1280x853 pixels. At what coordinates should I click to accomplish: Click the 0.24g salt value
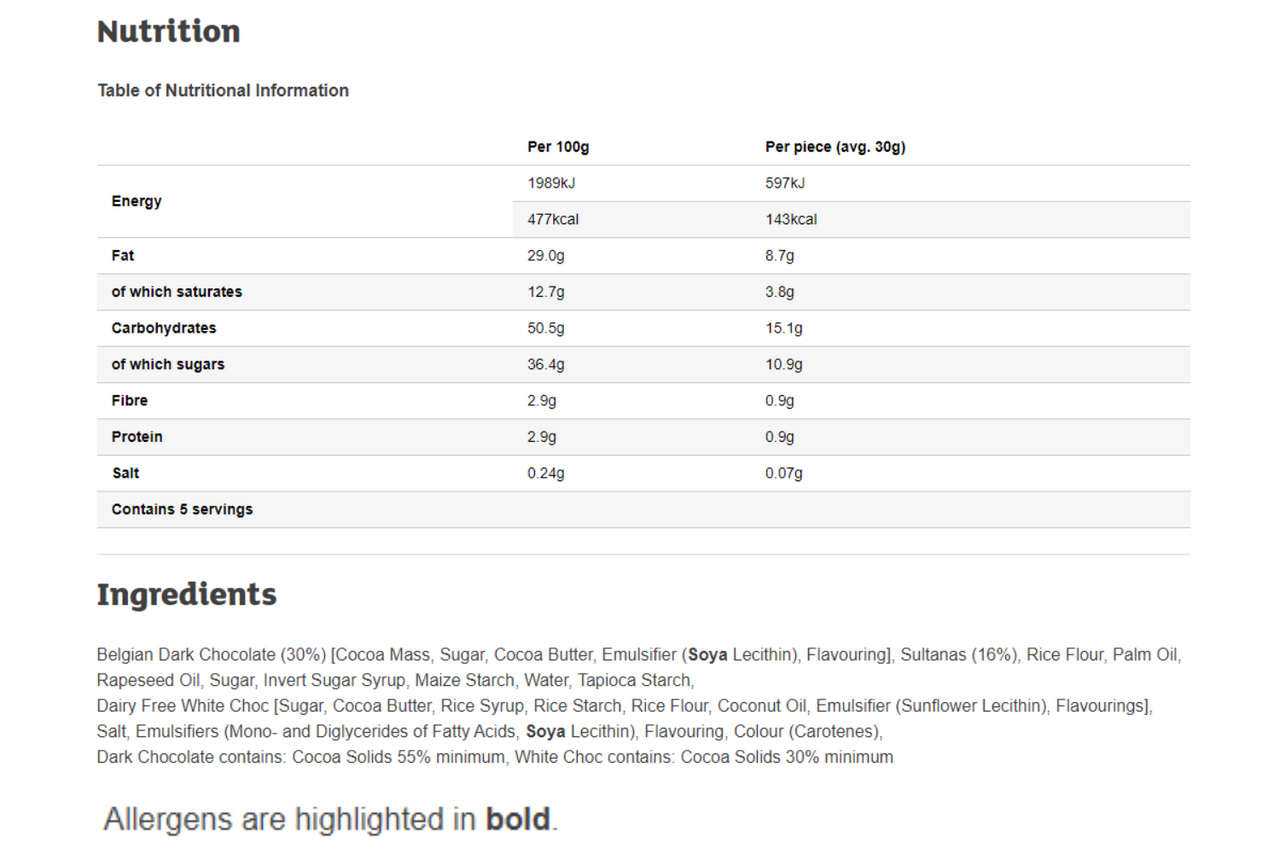pyautogui.click(x=546, y=473)
